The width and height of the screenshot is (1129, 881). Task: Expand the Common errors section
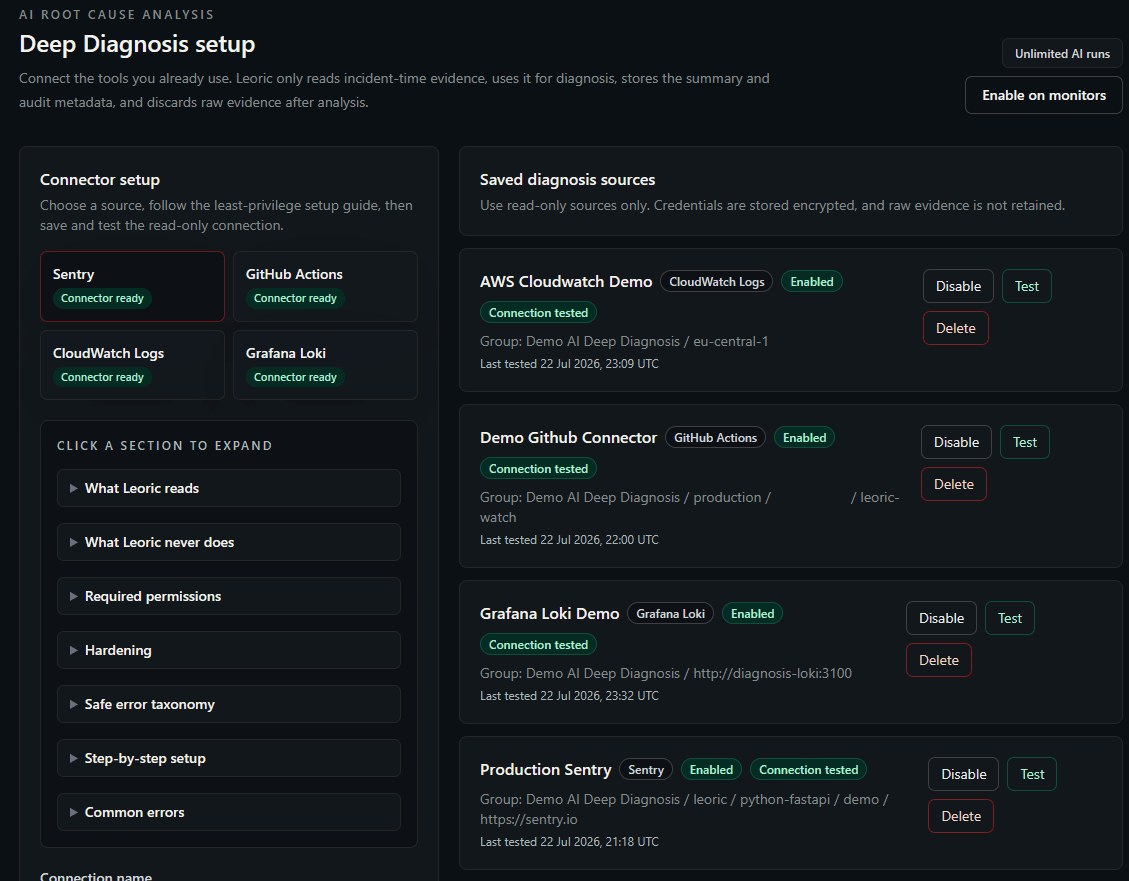(229, 812)
